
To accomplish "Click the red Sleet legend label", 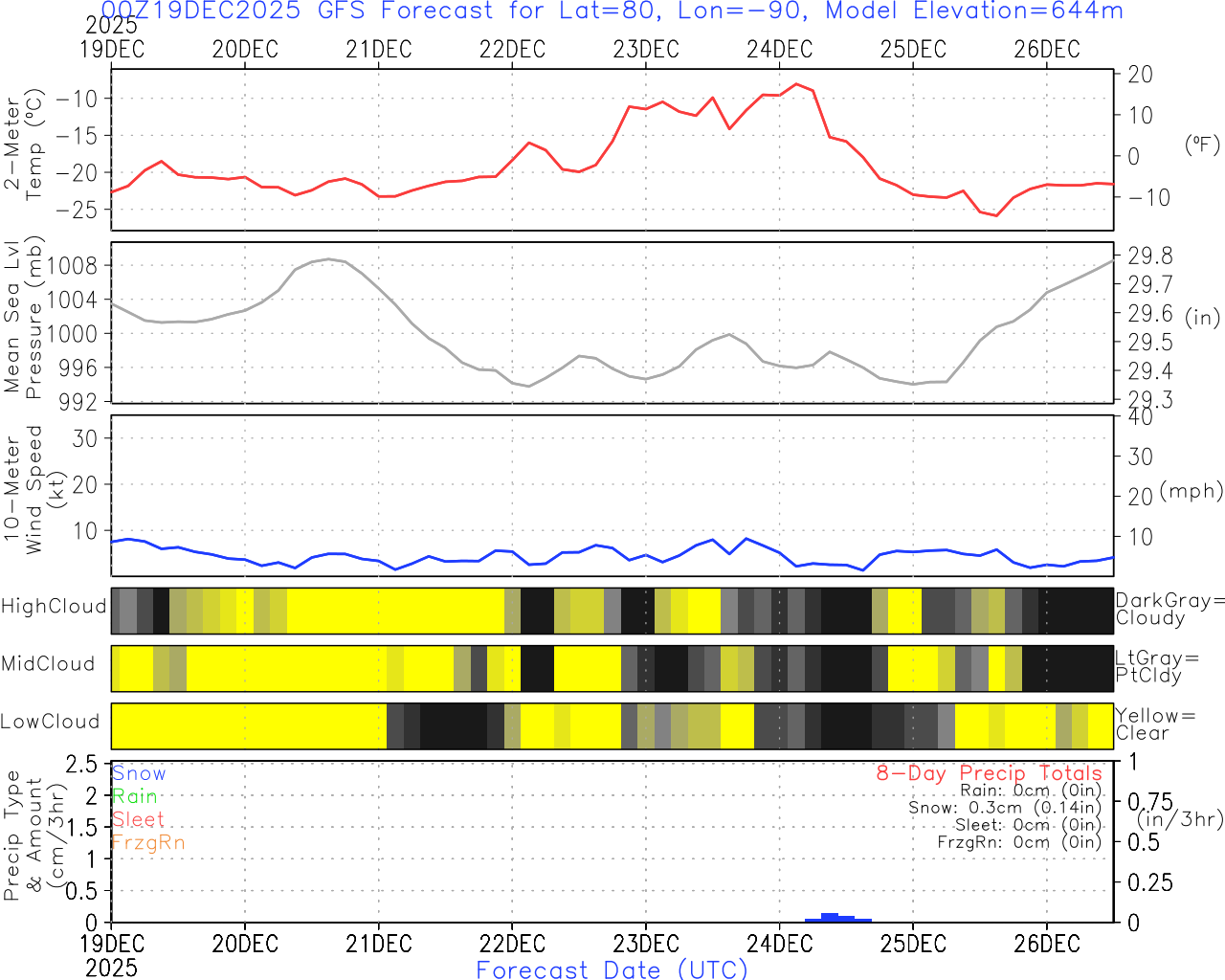I will [138, 819].
